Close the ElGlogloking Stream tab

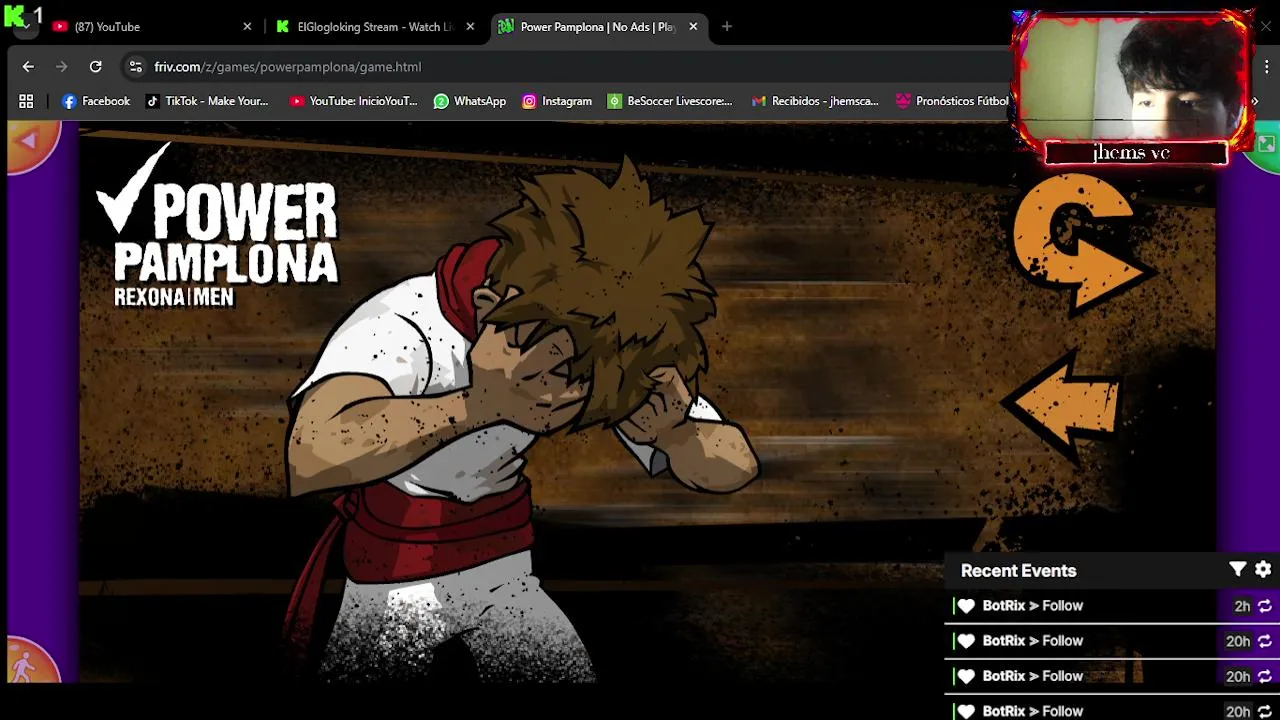coord(470,27)
